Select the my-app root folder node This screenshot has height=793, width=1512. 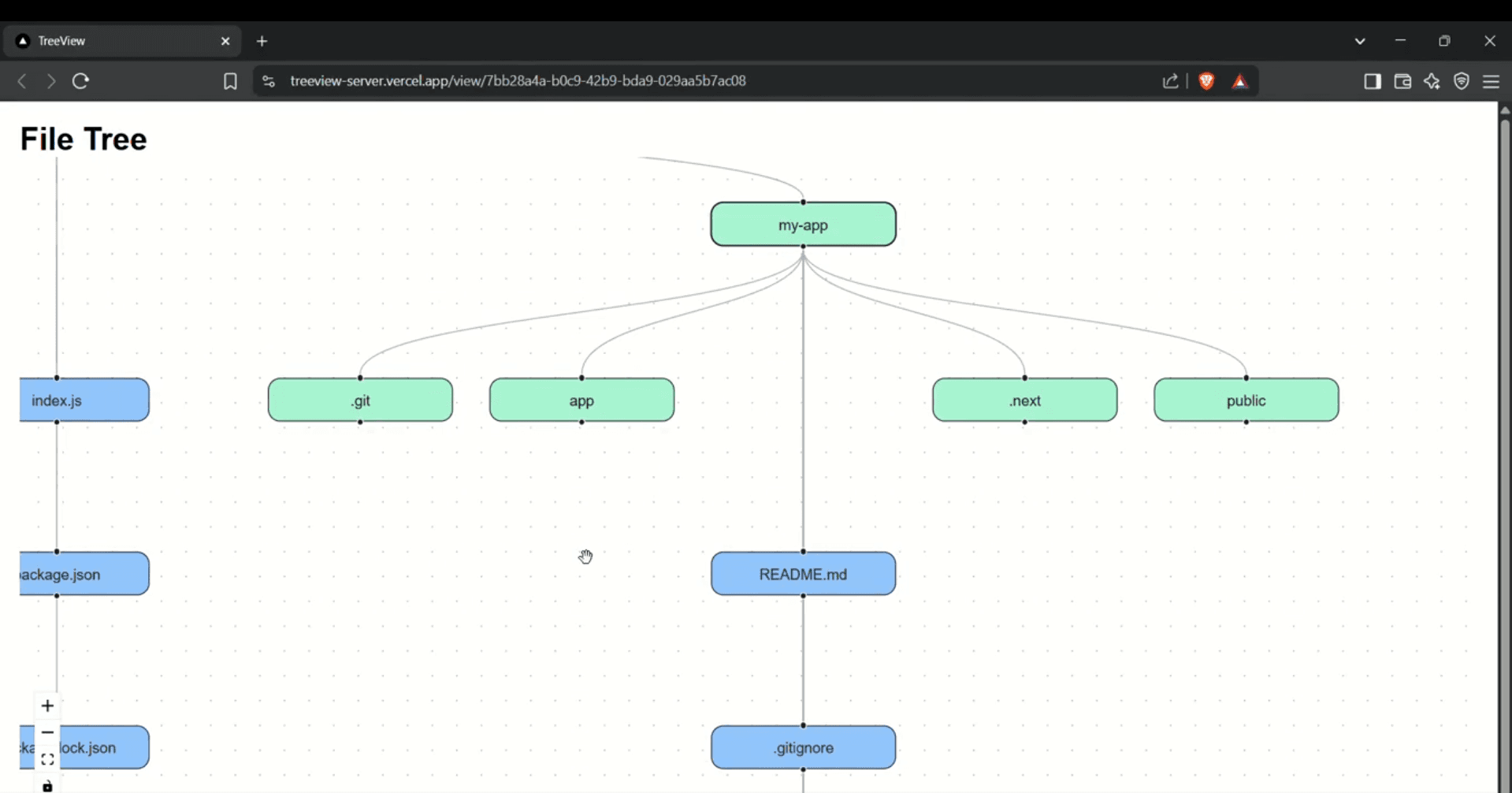click(803, 225)
